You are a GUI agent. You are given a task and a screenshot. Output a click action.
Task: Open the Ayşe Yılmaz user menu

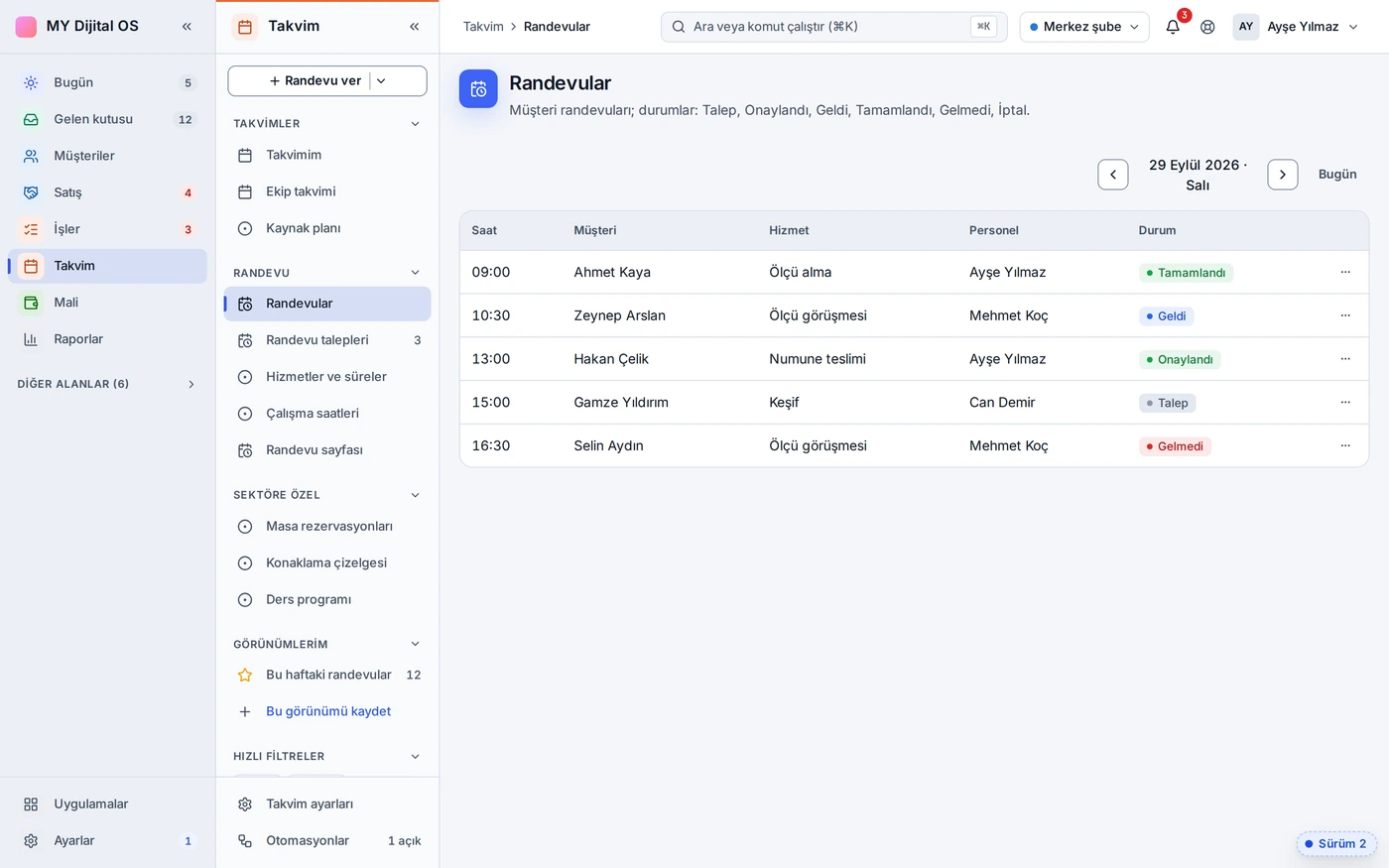click(1298, 27)
